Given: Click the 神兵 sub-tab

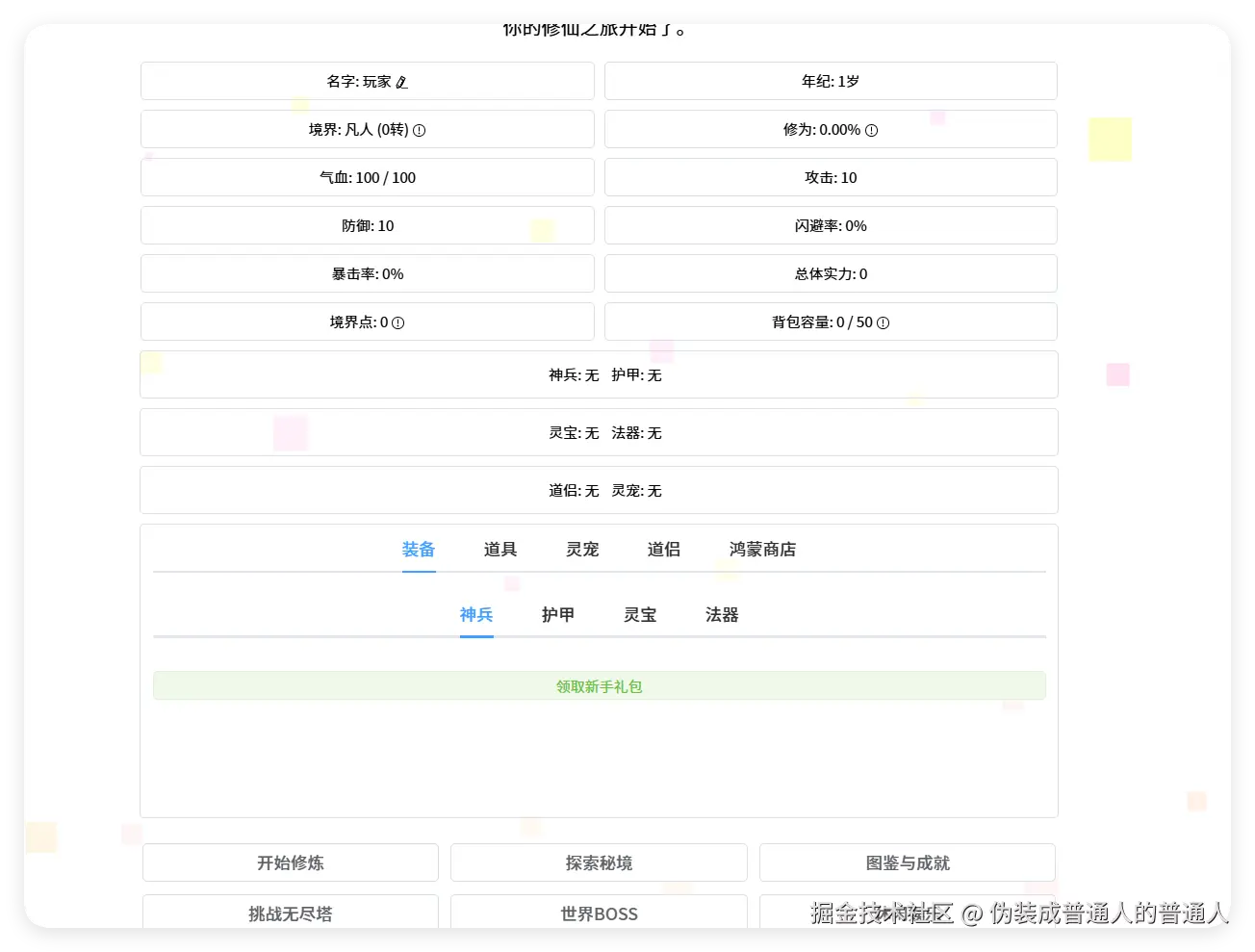Looking at the screenshot, I should coord(476,615).
